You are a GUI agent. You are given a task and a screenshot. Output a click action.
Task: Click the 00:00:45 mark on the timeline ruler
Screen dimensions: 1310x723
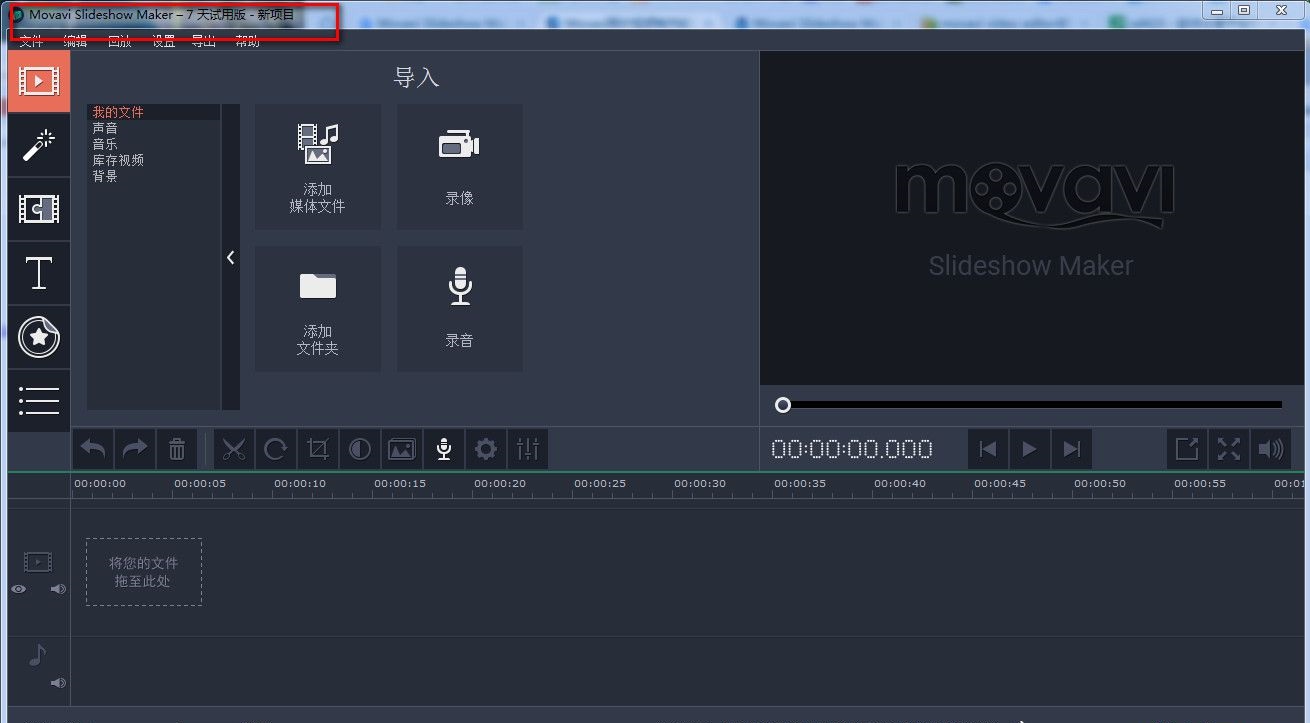pos(1000,484)
